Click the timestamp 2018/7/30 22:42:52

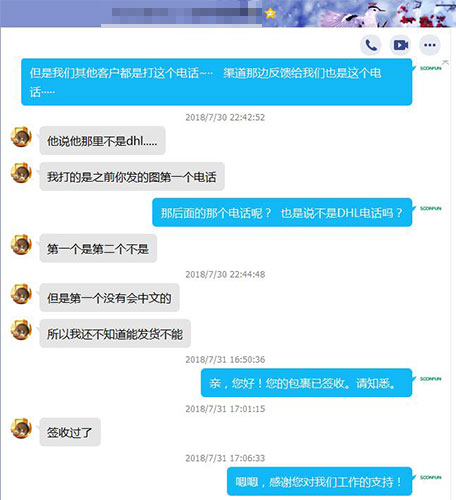tap(225, 117)
